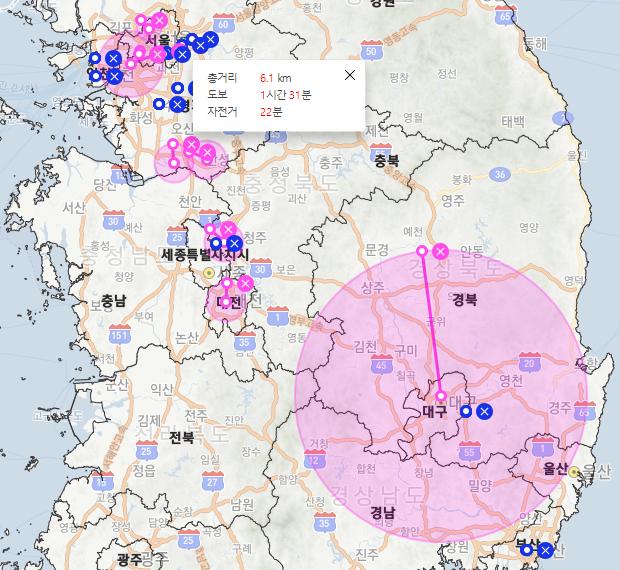Click walking time 1시간 31분
This screenshot has width=620, height=570.
click(285, 95)
